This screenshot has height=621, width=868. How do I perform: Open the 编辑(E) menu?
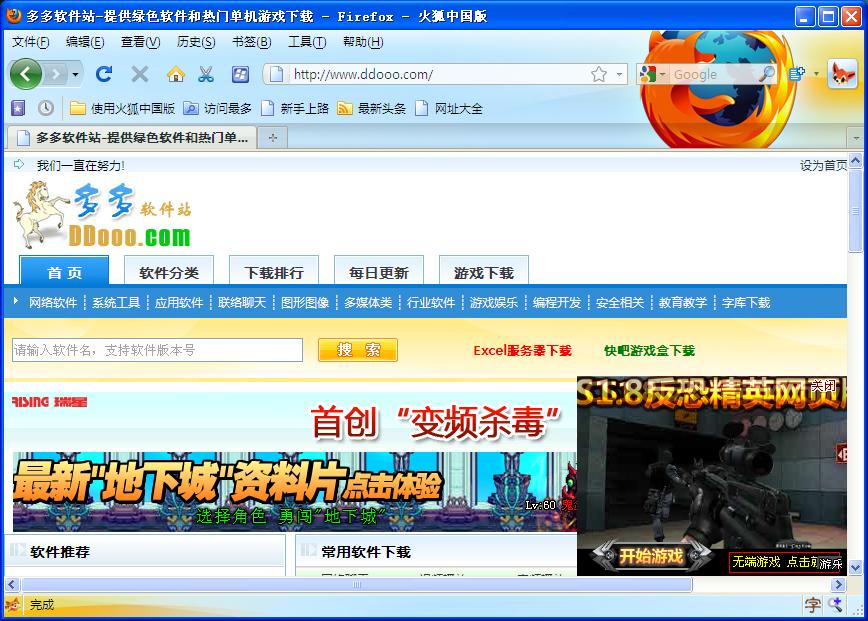click(85, 42)
